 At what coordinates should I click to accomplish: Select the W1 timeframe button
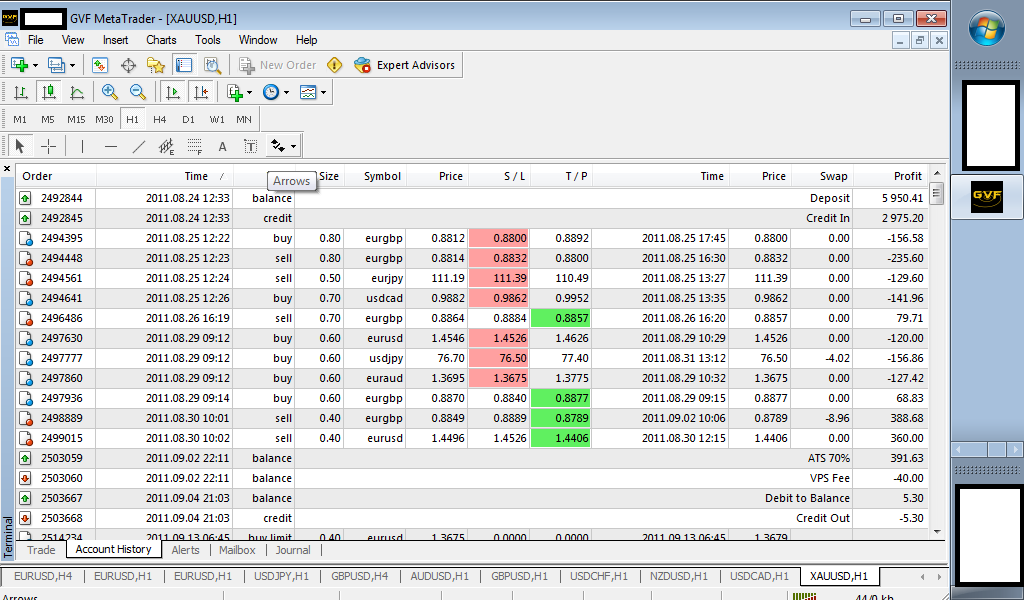(x=217, y=119)
